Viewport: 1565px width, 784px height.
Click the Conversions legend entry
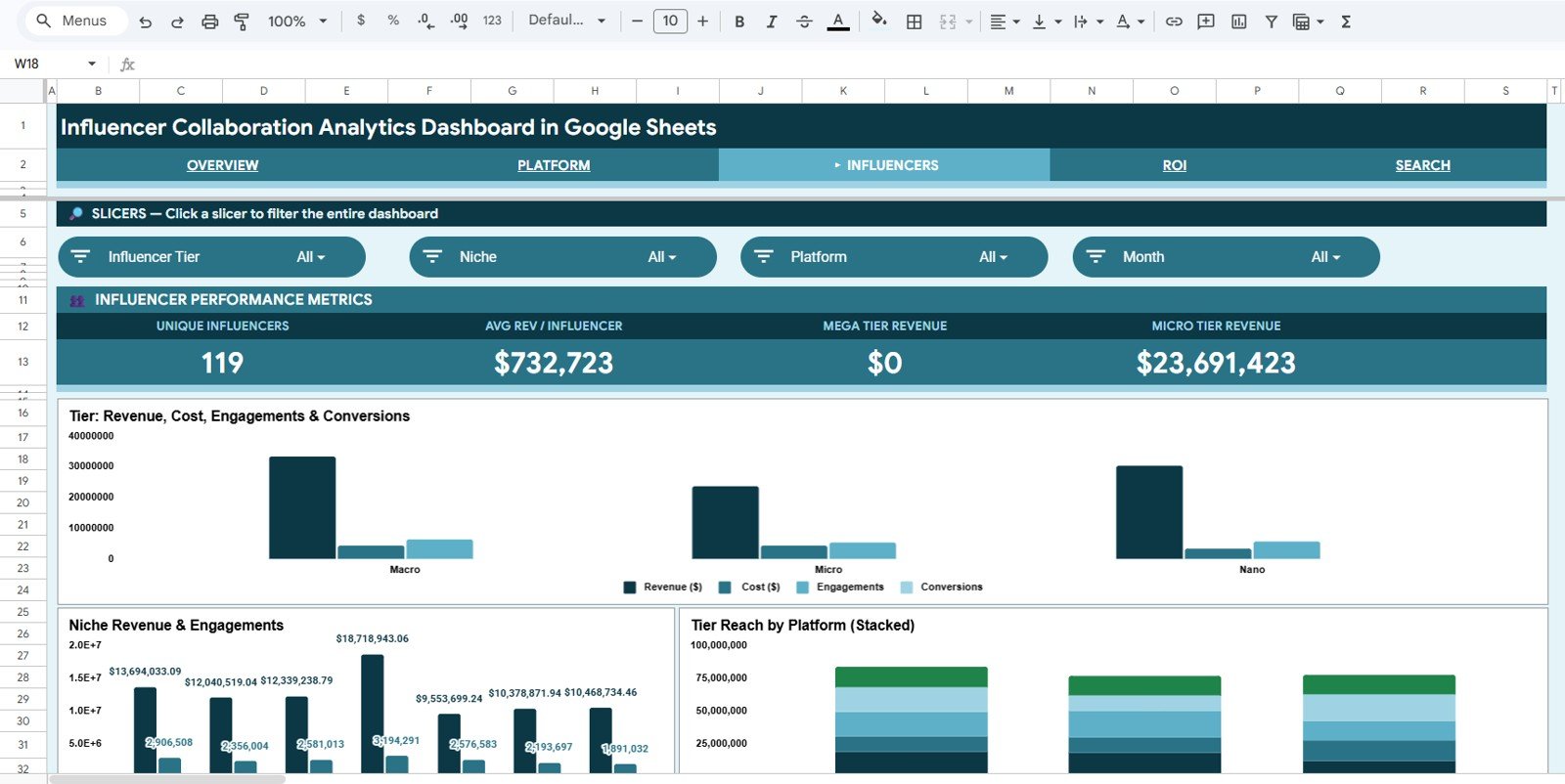(942, 588)
